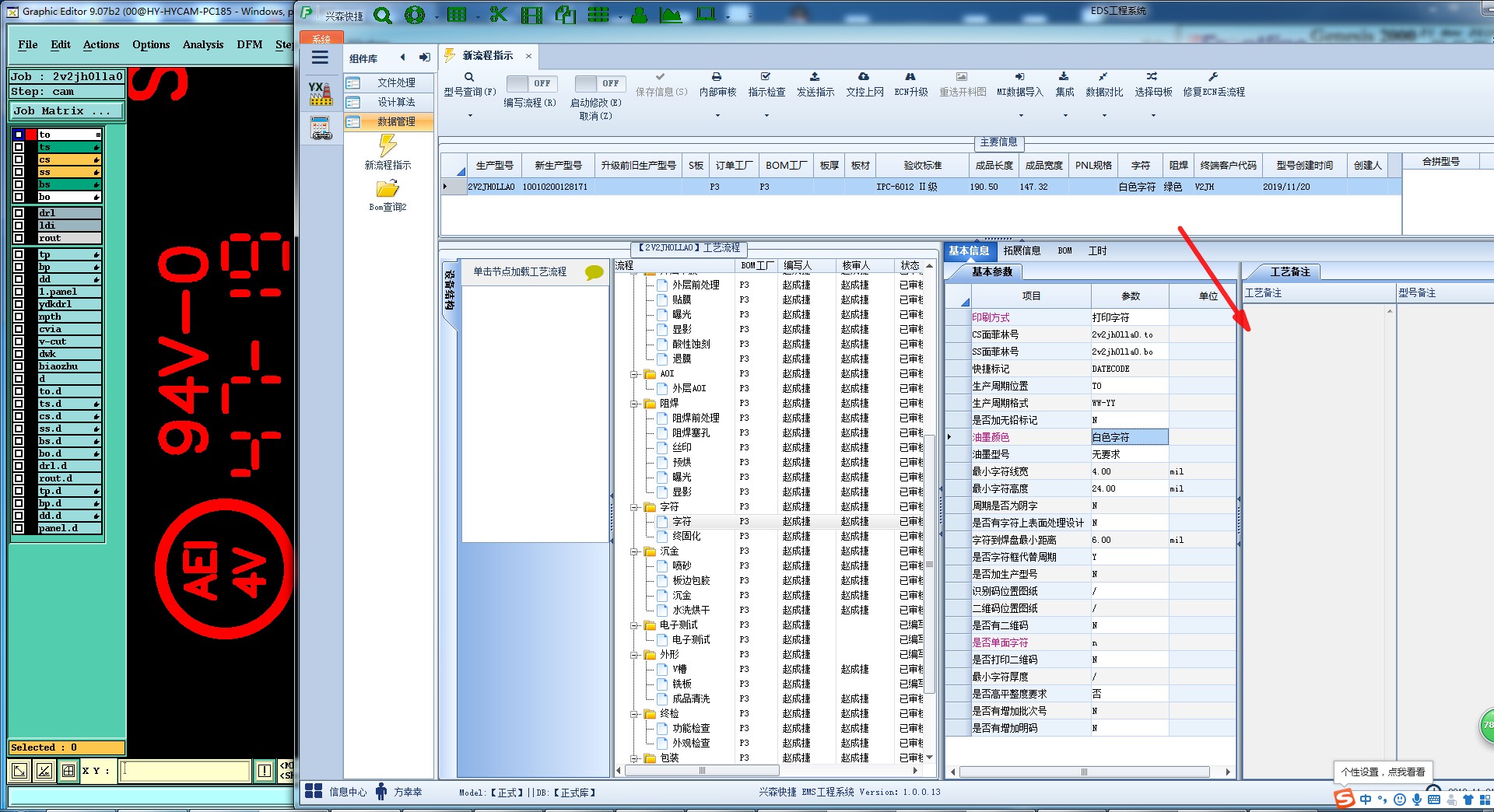The width and height of the screenshot is (1494, 812).
Task: Click 个性设置，点我看看 tooltip
Action: coord(1383,772)
